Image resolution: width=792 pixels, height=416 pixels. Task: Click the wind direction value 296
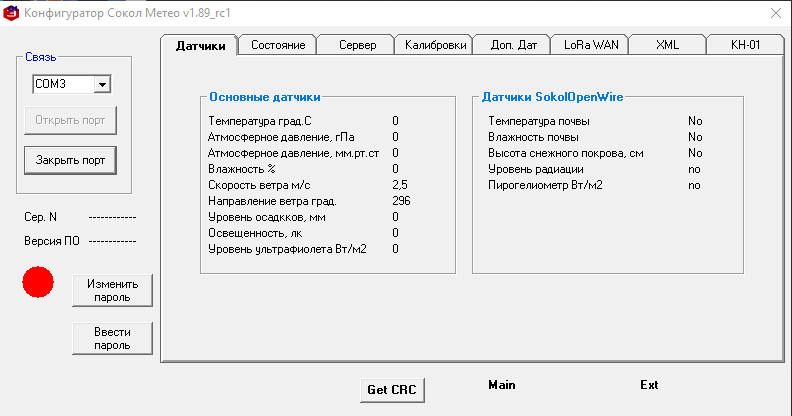(401, 201)
